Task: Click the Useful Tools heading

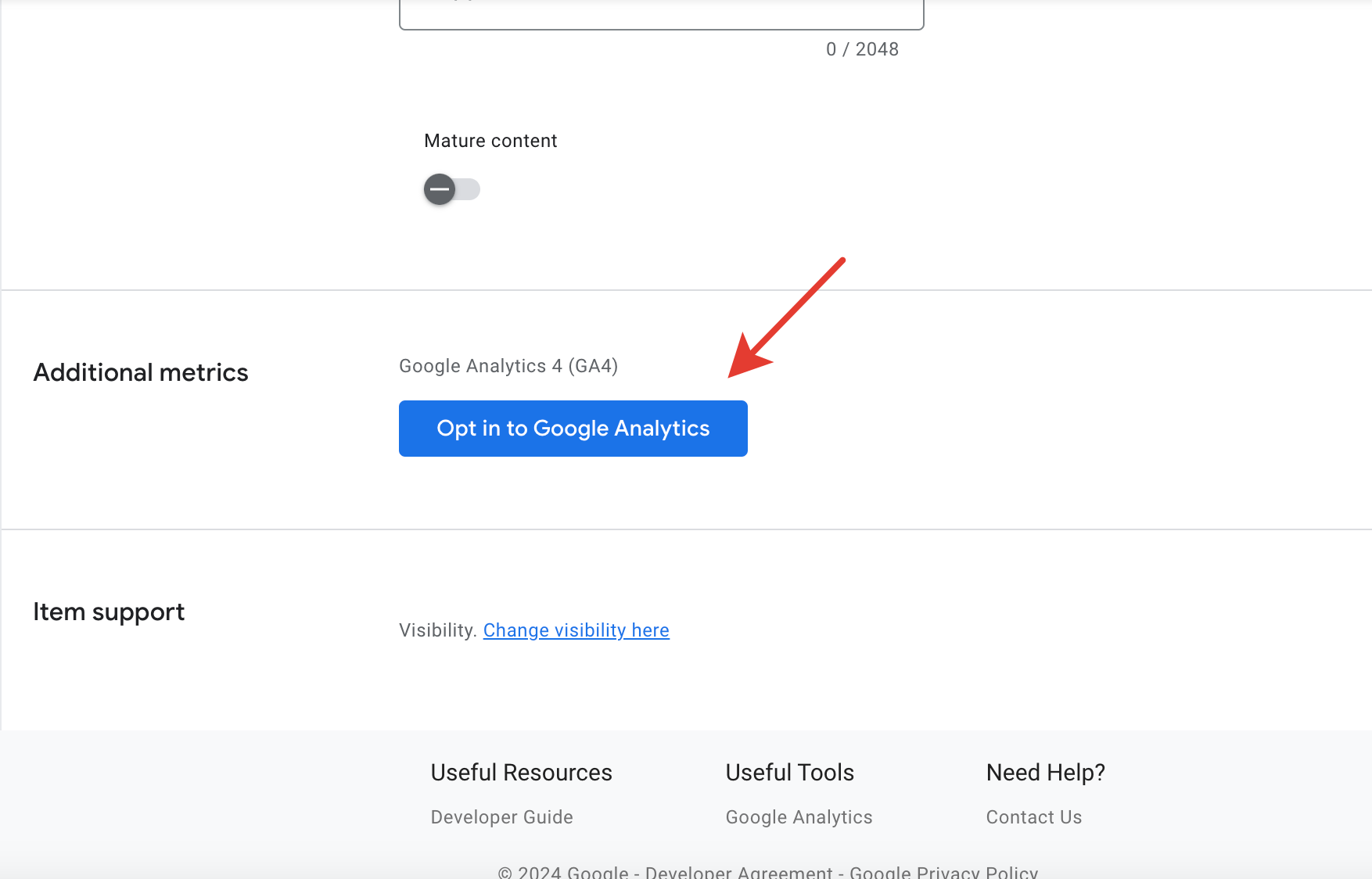Action: coord(789,773)
